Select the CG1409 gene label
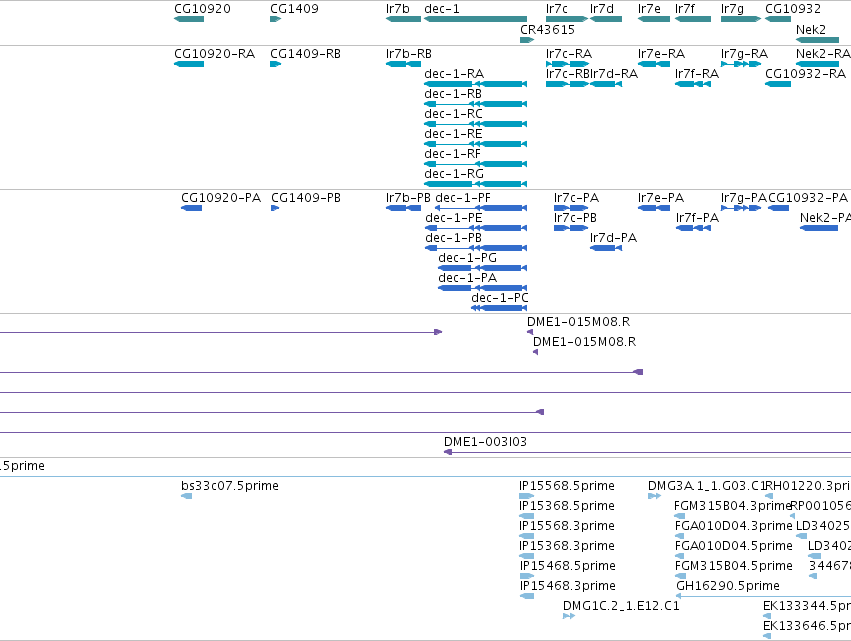Screen dimensions: 851x641 point(294,9)
